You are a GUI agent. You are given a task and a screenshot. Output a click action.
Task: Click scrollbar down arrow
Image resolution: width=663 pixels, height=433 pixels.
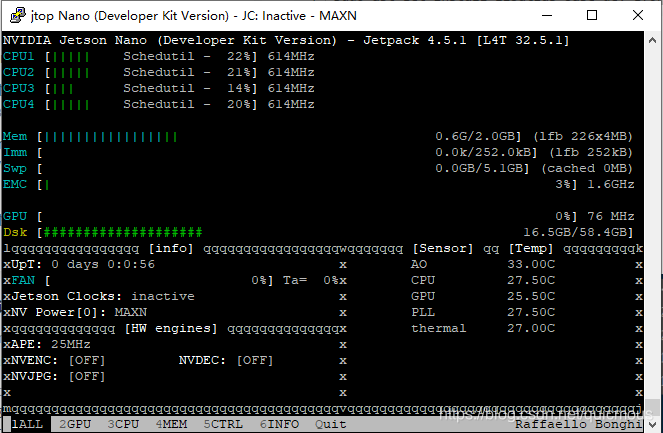(x=652, y=424)
